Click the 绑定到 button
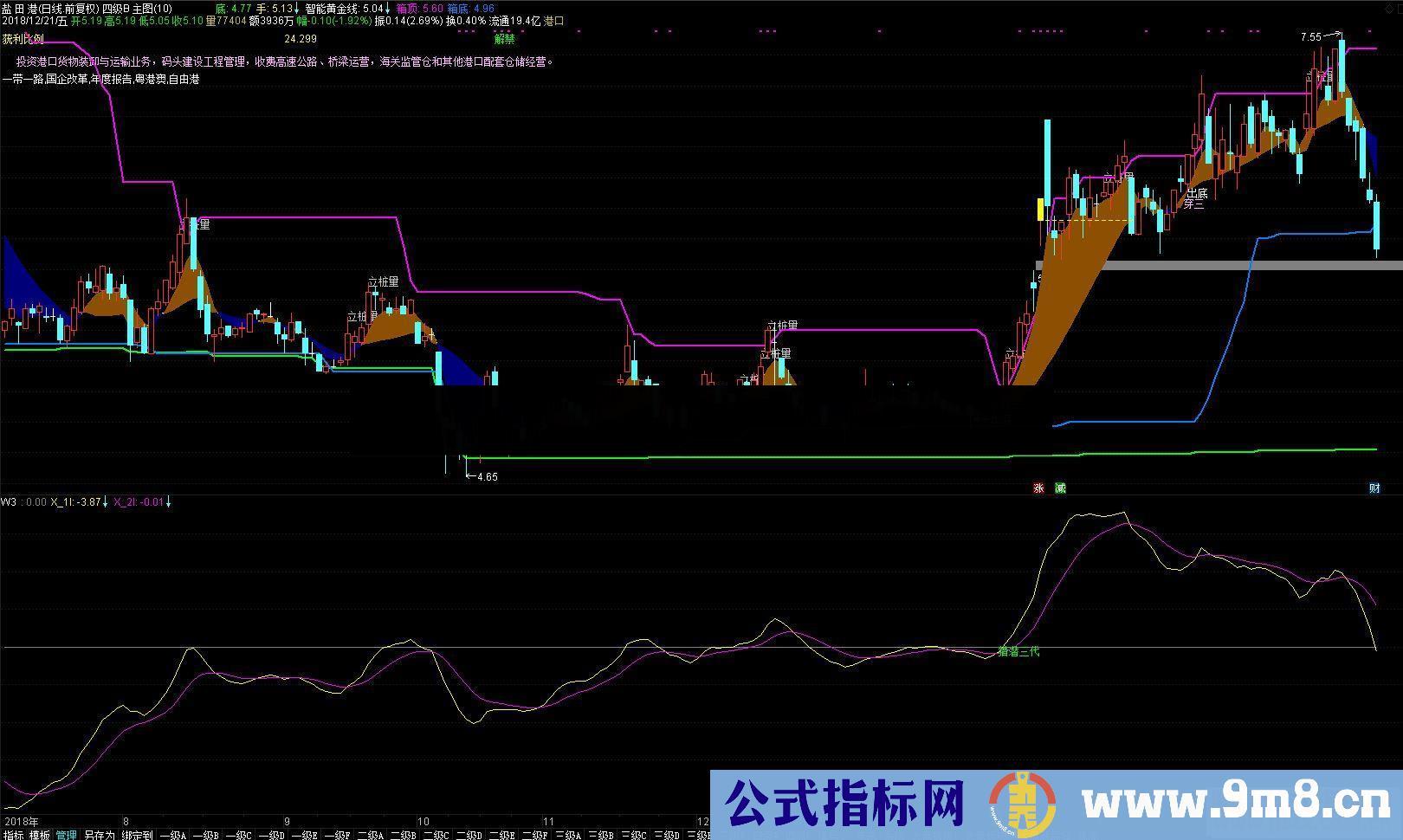Viewport: 1403px width, 840px height. tap(139, 834)
